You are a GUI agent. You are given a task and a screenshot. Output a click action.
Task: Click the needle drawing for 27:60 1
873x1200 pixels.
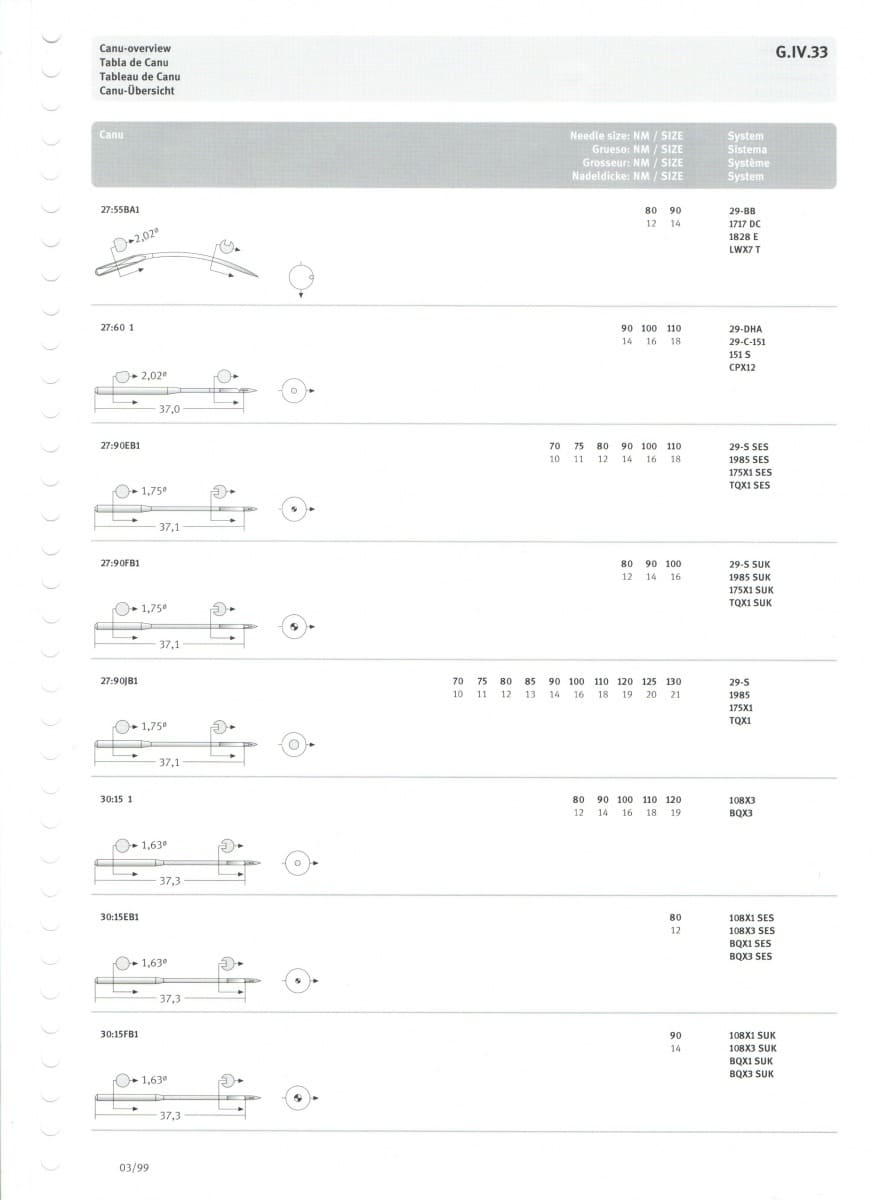(x=176, y=391)
